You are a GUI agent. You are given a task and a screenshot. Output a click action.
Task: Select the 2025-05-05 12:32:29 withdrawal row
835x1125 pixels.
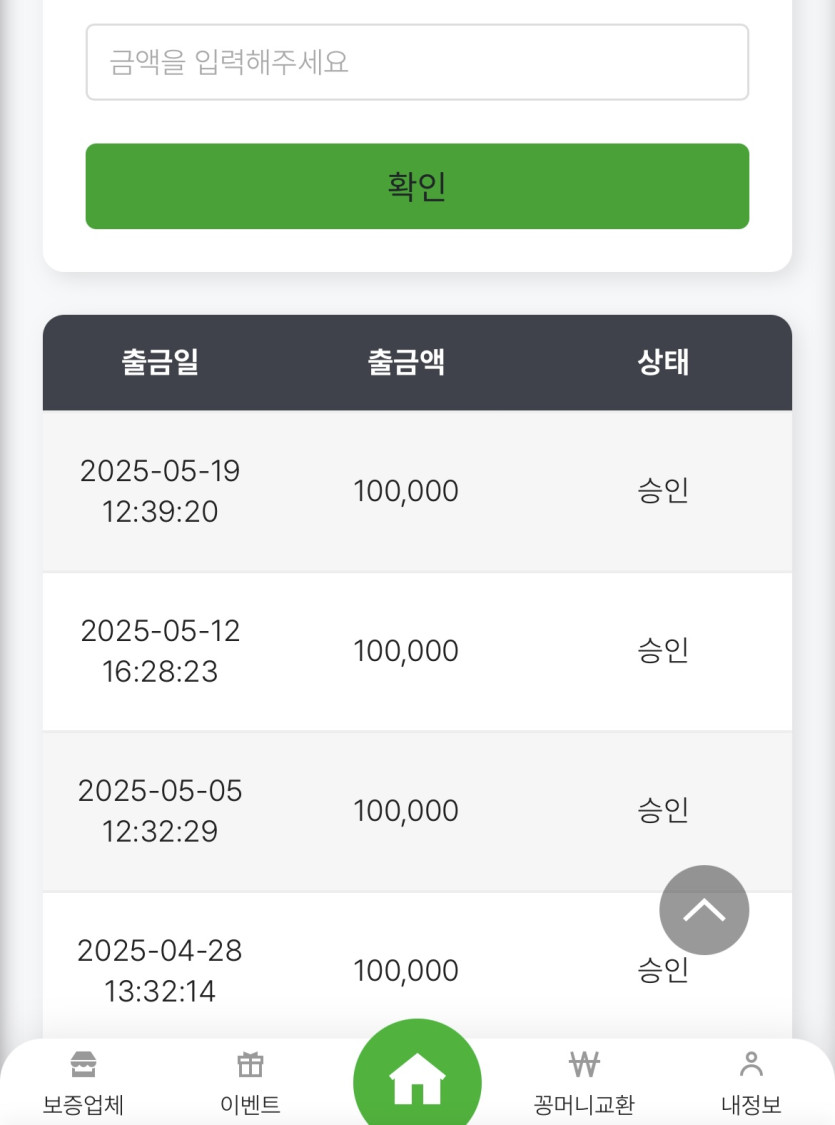418,811
